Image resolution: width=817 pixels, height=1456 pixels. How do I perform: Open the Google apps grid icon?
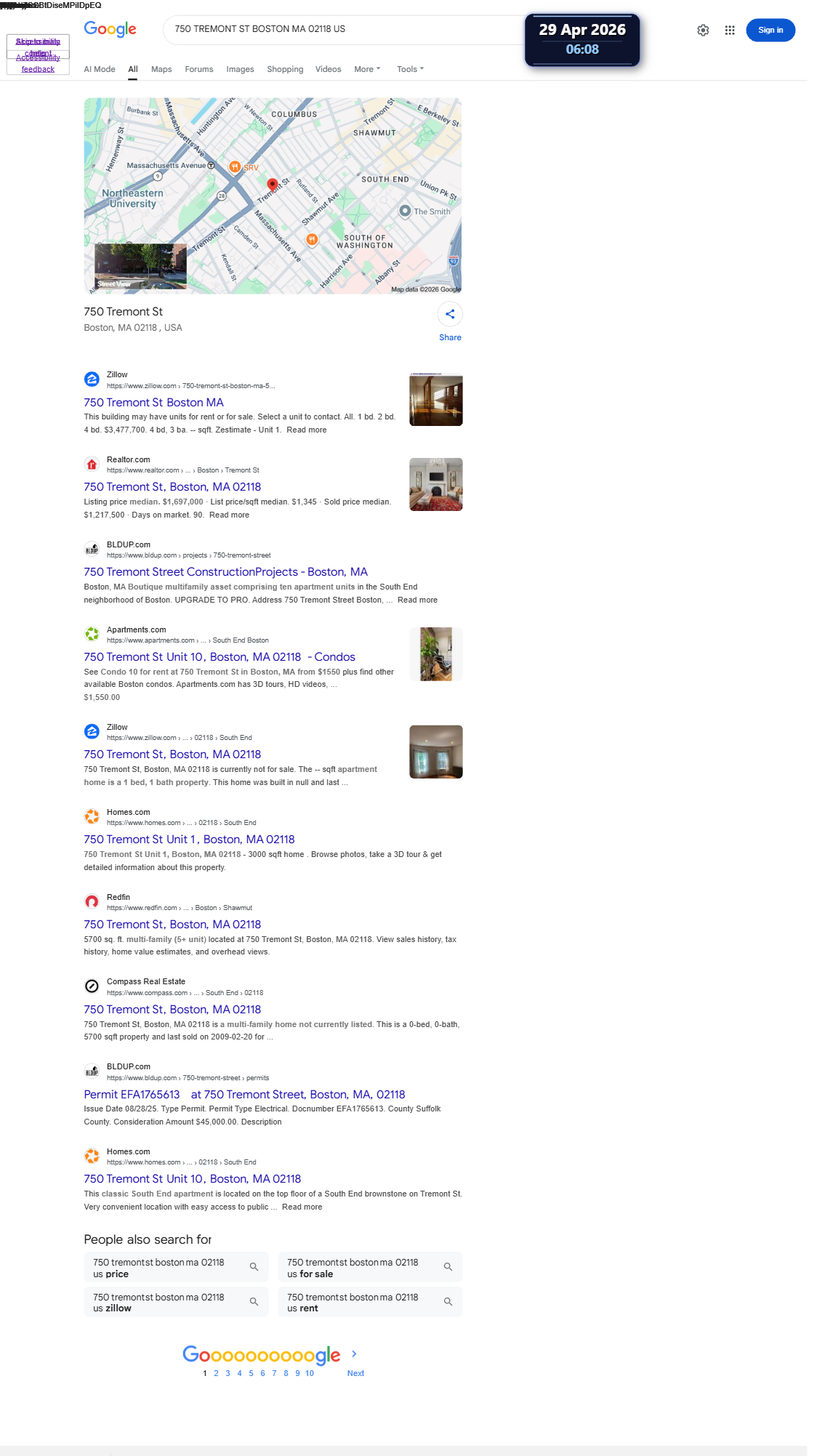click(x=730, y=30)
